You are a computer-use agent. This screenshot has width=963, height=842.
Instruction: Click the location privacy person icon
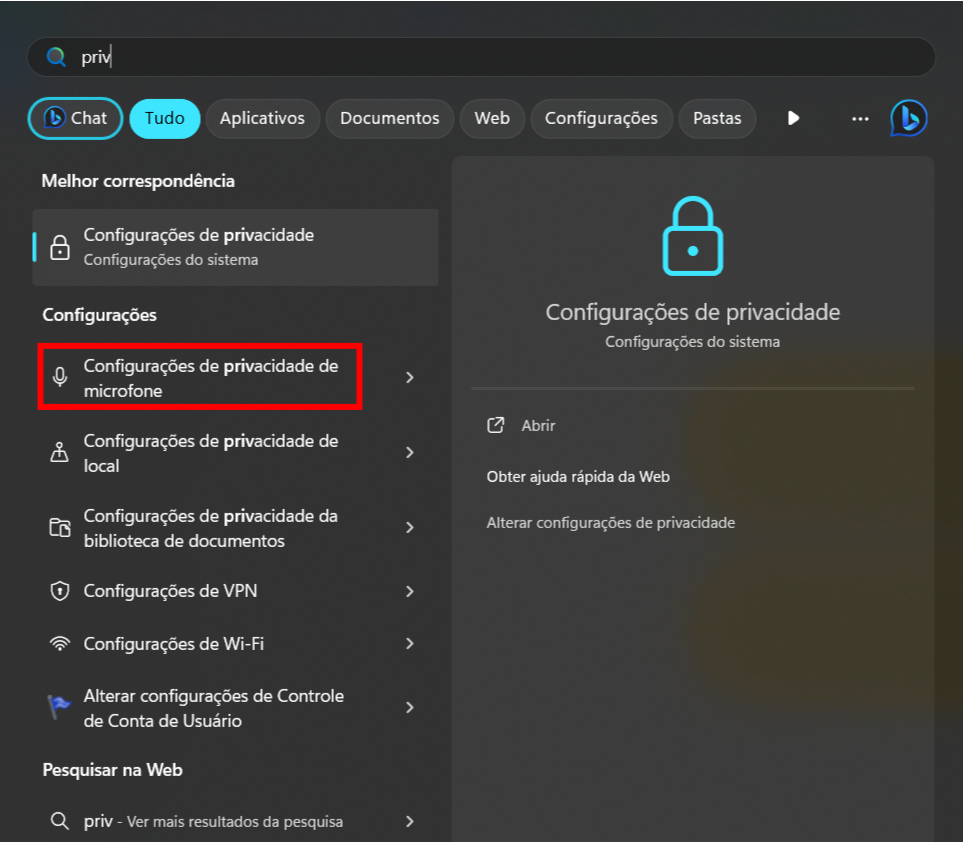(x=60, y=452)
